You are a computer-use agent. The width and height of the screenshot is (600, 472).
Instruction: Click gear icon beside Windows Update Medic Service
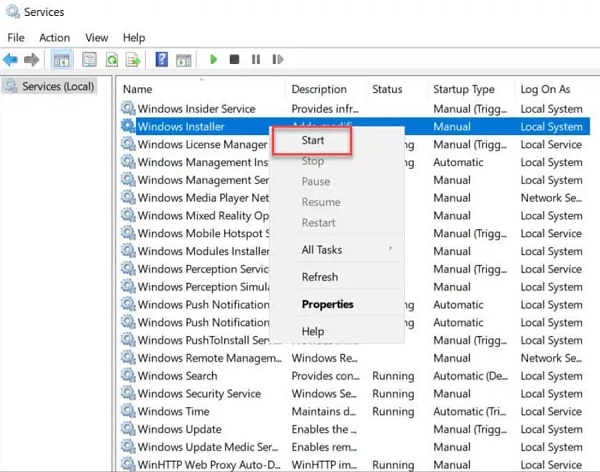128,446
